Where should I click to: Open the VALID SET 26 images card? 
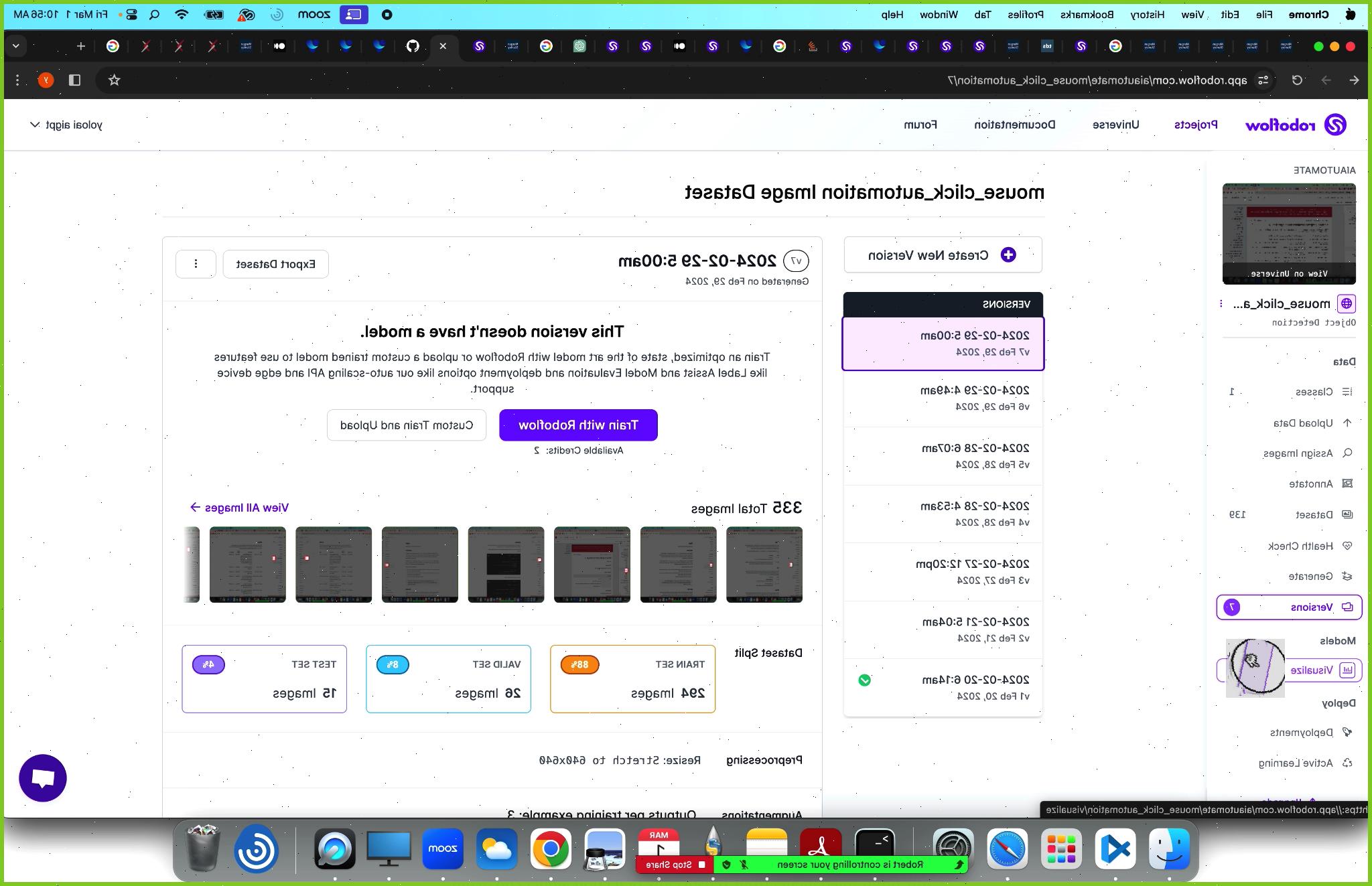448,679
